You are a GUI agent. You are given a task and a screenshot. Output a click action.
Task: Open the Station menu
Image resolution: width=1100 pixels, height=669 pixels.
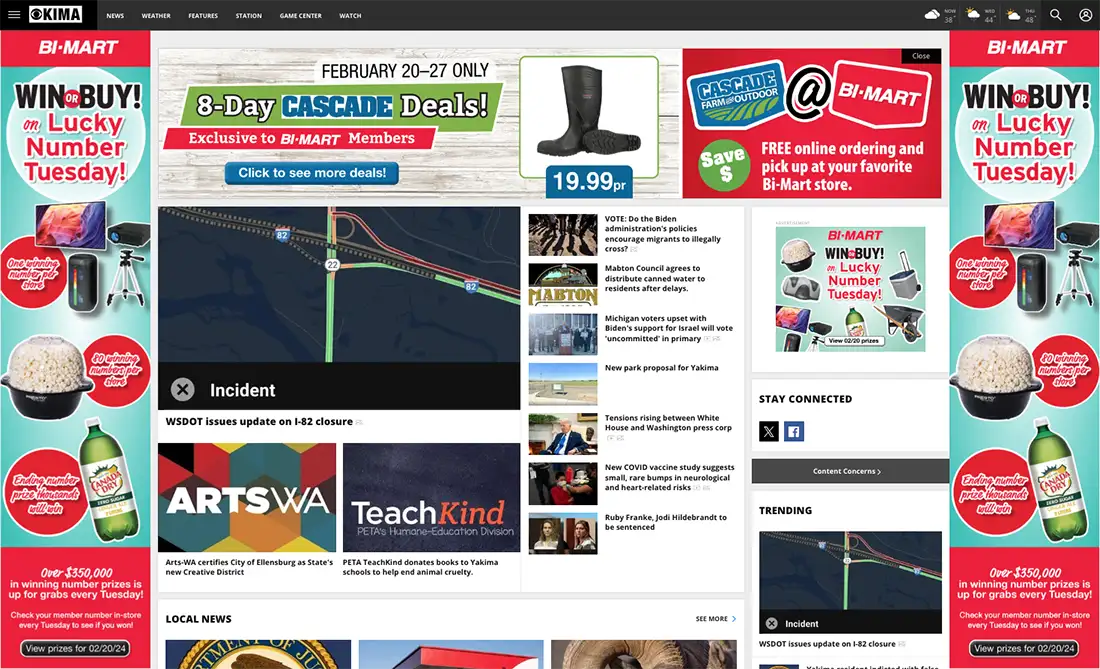point(248,15)
